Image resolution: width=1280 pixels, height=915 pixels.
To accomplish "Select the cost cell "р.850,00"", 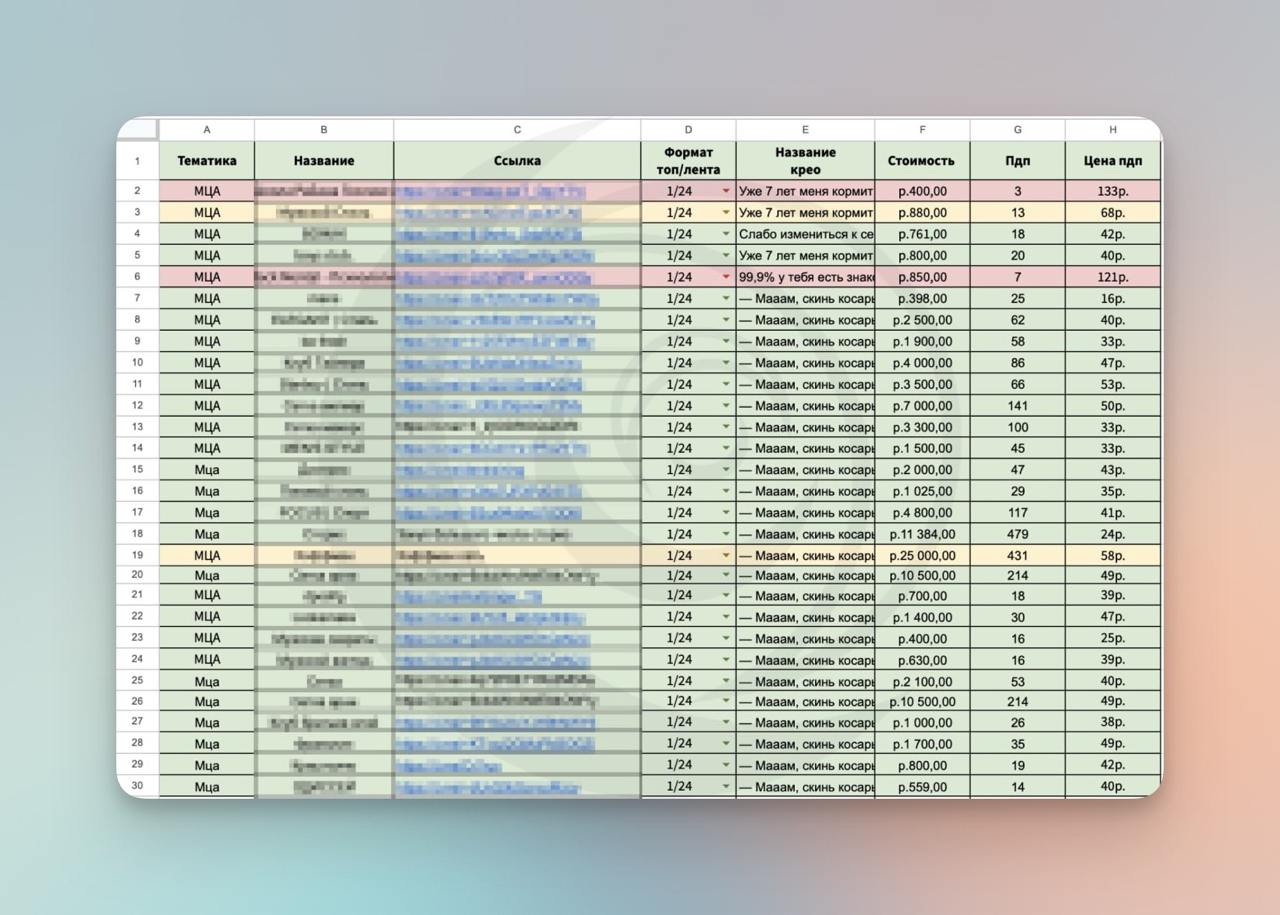I will (922, 277).
